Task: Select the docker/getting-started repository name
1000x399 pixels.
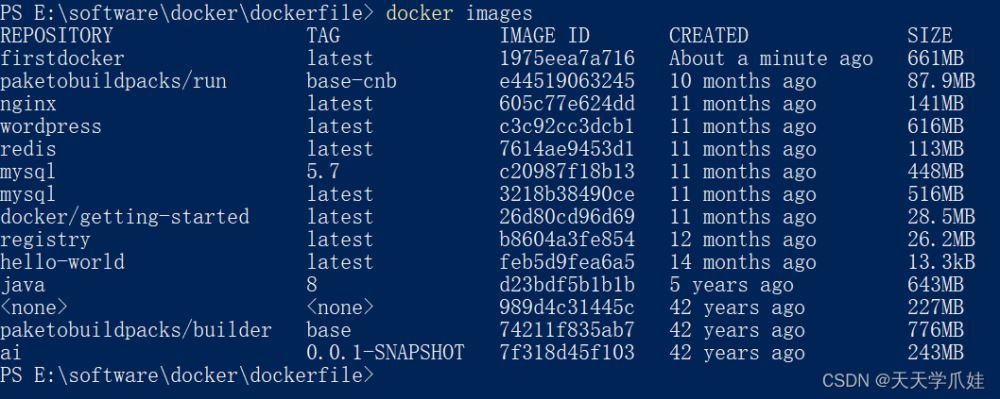Action: 124,217
